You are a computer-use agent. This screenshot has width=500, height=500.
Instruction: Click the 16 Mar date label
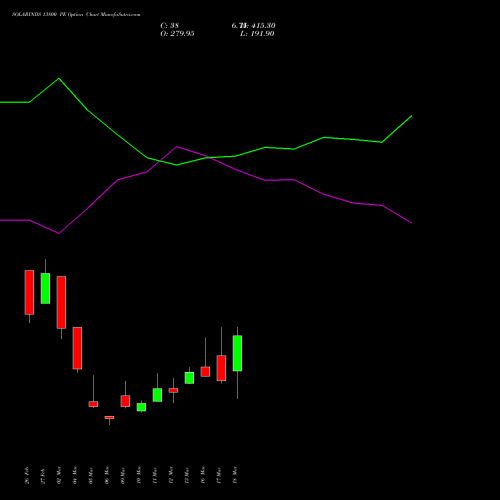click(203, 475)
